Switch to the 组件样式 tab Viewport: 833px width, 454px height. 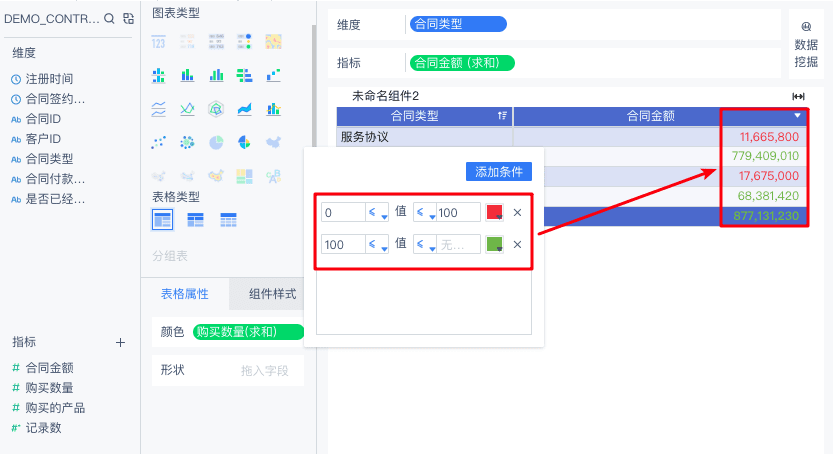click(272, 294)
